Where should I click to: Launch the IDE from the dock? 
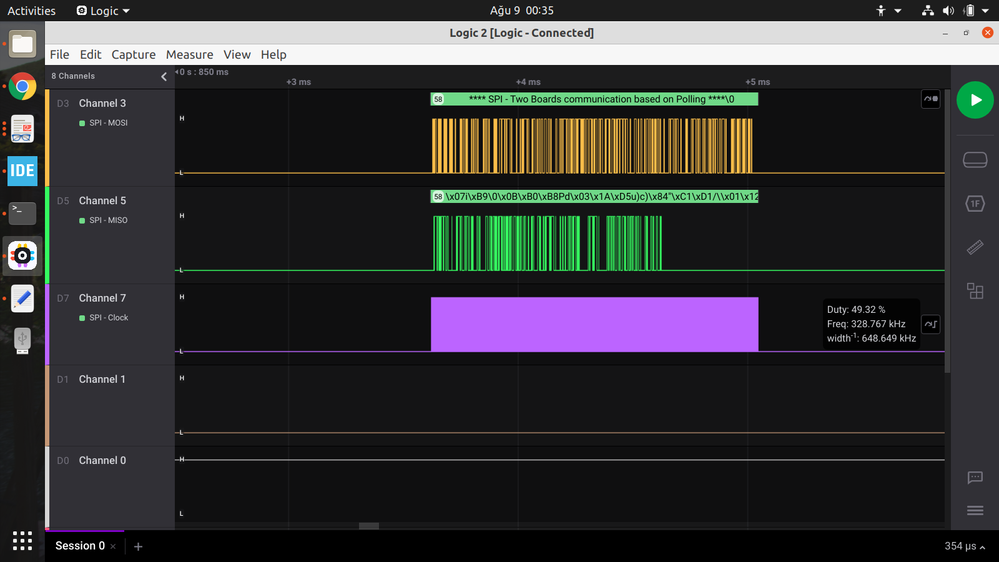coord(22,171)
